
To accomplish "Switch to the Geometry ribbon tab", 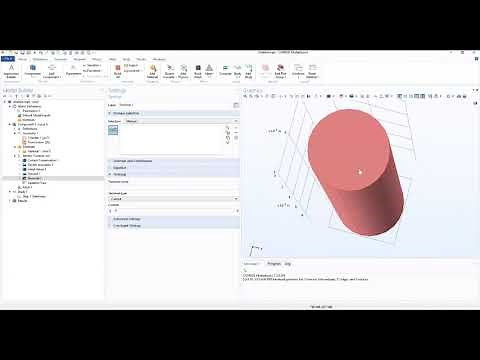I will click(x=61, y=59).
